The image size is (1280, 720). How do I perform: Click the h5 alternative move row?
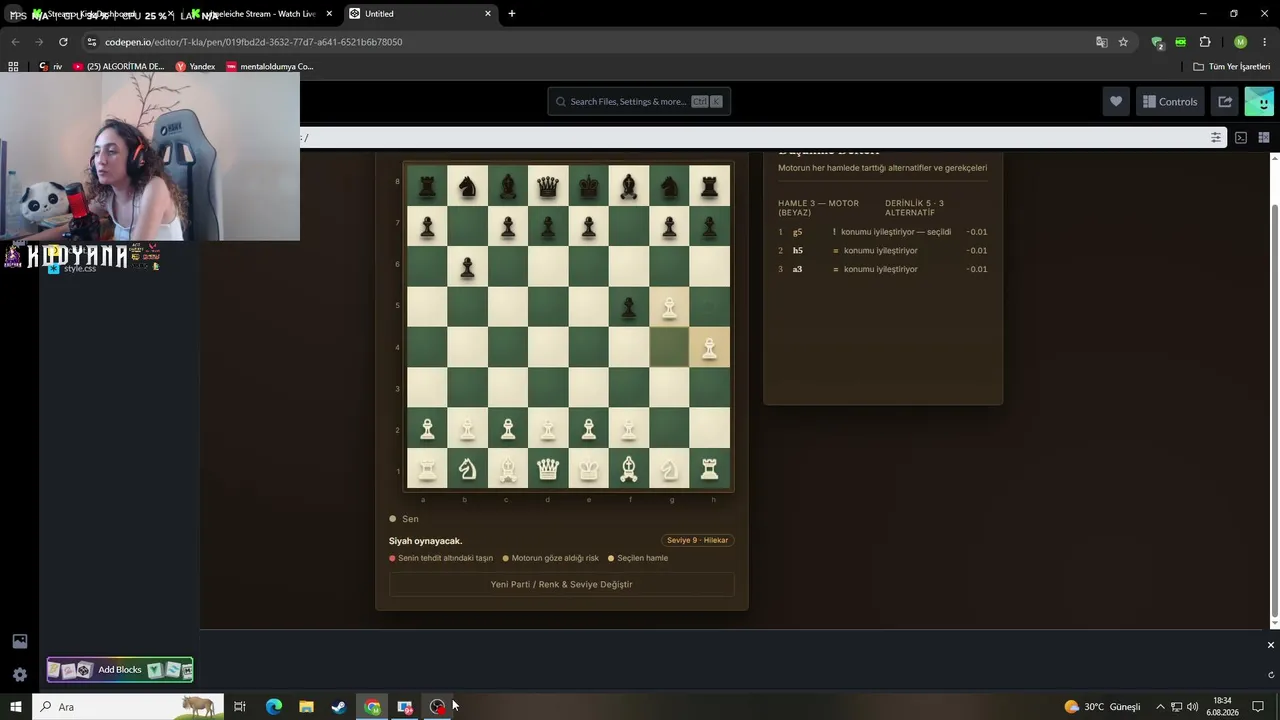883,250
